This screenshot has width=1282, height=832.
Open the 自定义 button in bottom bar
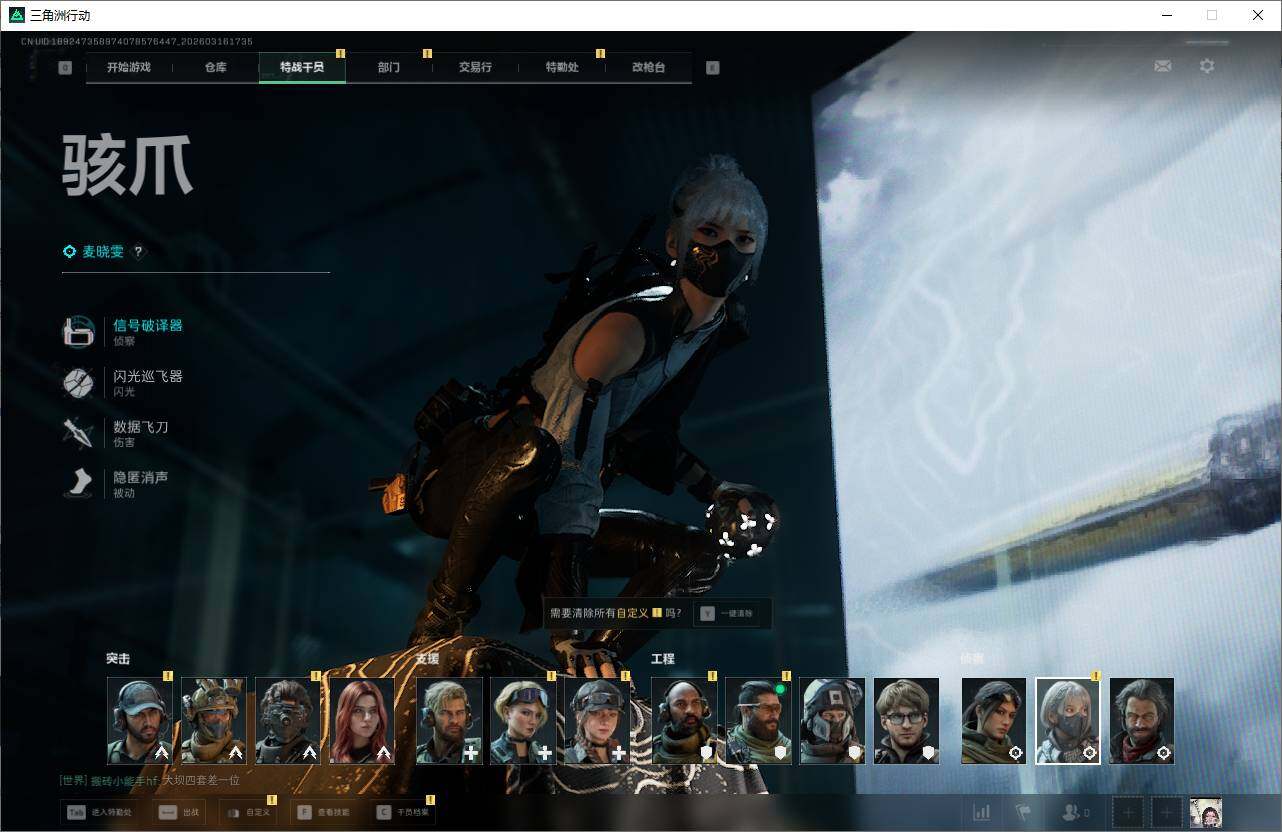point(247,813)
